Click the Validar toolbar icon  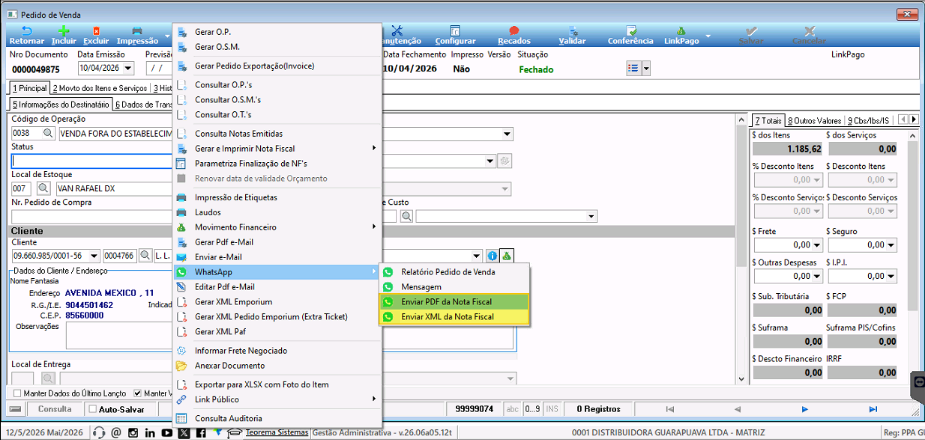point(572,31)
